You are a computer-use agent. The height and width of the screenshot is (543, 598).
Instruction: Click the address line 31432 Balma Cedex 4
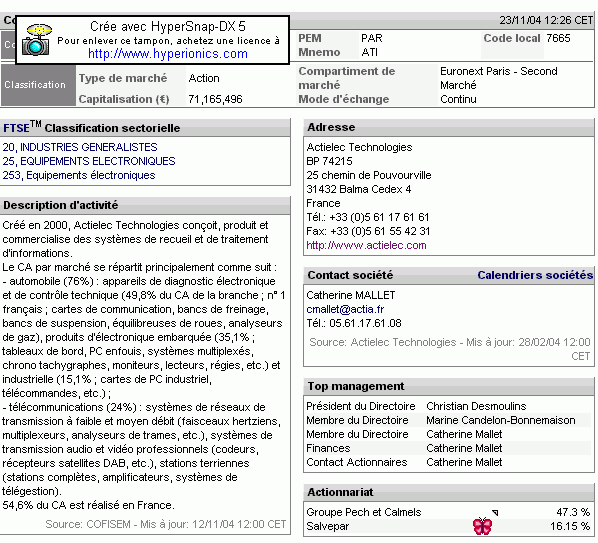coord(359,190)
